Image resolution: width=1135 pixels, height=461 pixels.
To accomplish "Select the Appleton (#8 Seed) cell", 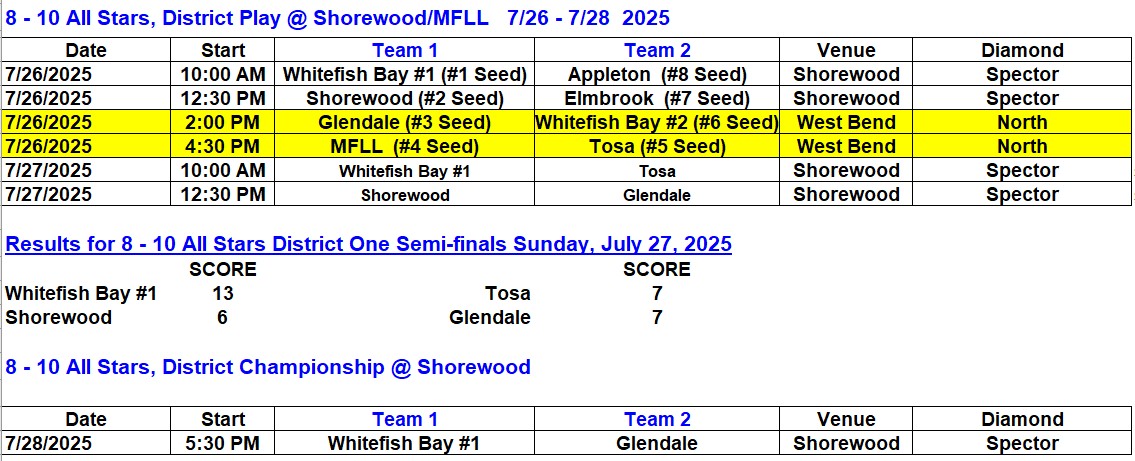I will click(x=657, y=75).
